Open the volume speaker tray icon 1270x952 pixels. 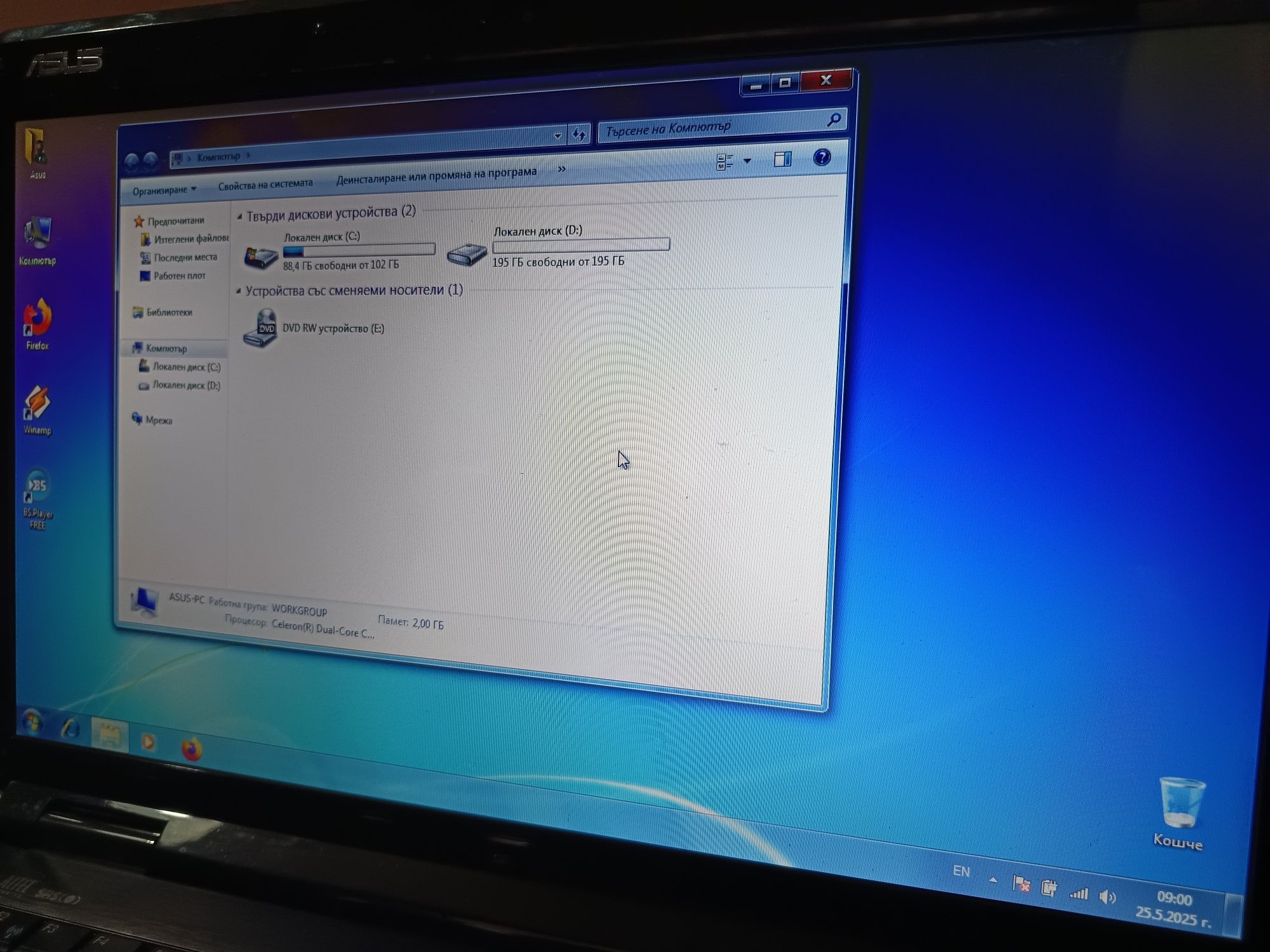tap(1107, 897)
